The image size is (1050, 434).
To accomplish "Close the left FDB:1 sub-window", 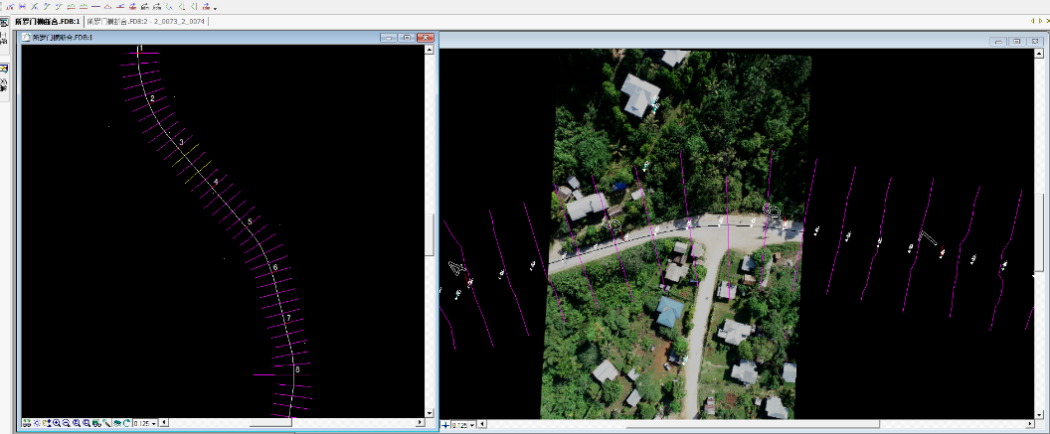I will (x=425, y=38).
